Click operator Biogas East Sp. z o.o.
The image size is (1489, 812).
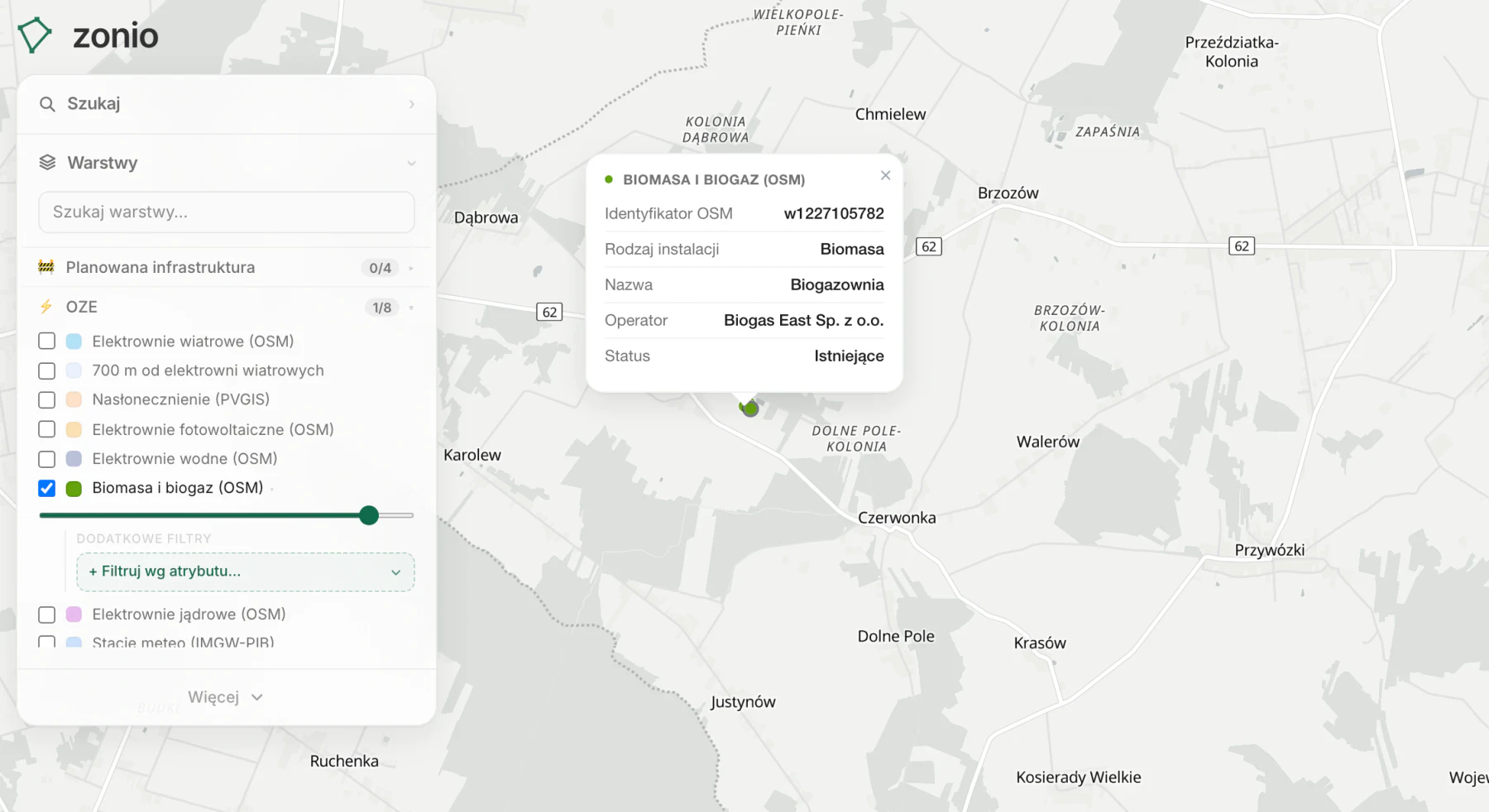803,320
